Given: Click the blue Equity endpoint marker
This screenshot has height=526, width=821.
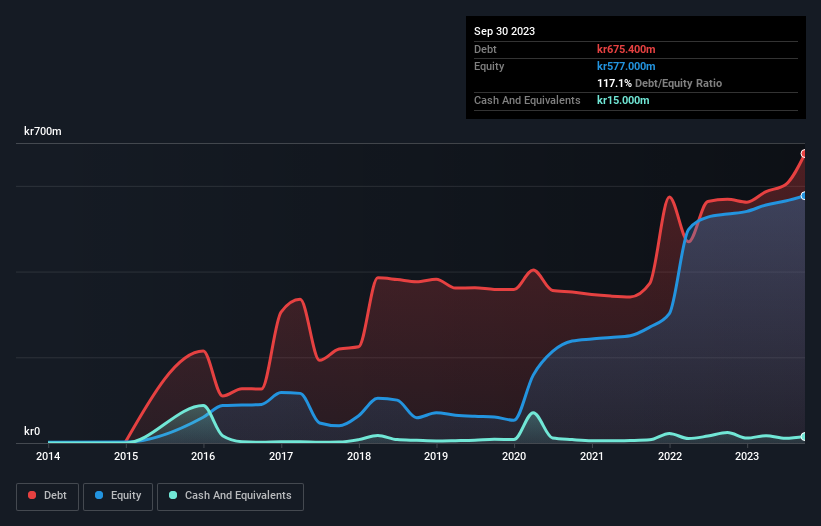Looking at the screenshot, I should [804, 196].
